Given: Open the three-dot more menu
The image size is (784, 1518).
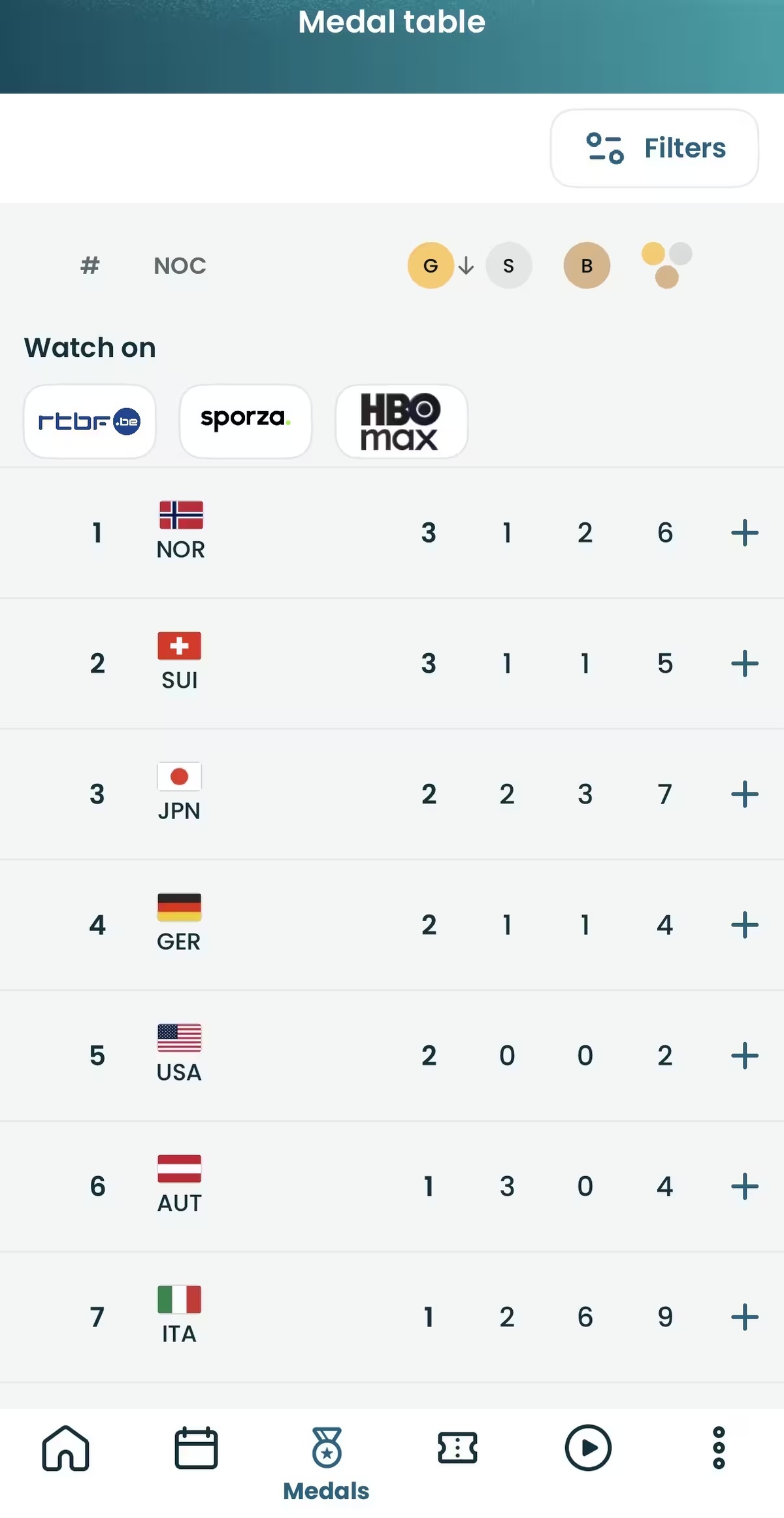Looking at the screenshot, I should point(719,1449).
